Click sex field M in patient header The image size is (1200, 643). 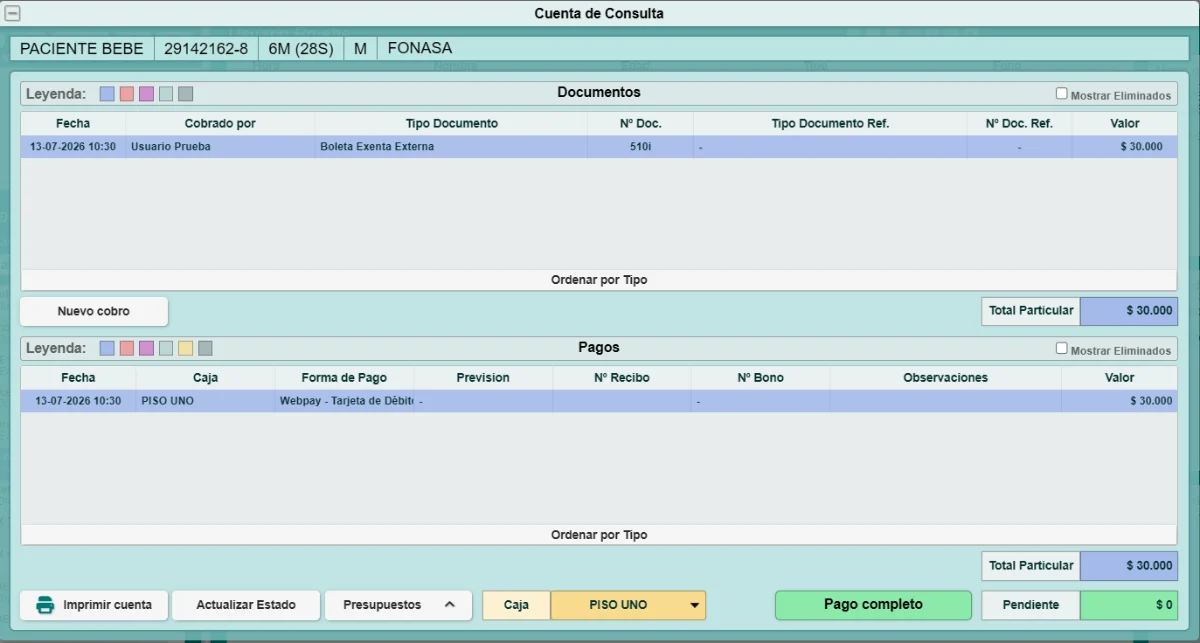(x=360, y=48)
